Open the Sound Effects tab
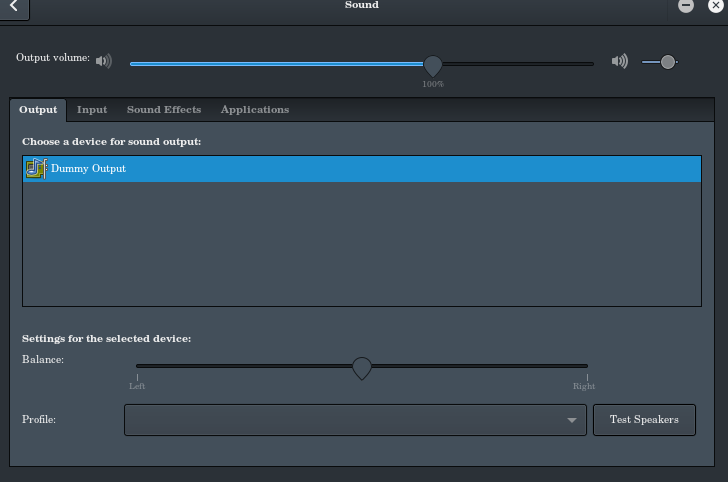 (164, 110)
